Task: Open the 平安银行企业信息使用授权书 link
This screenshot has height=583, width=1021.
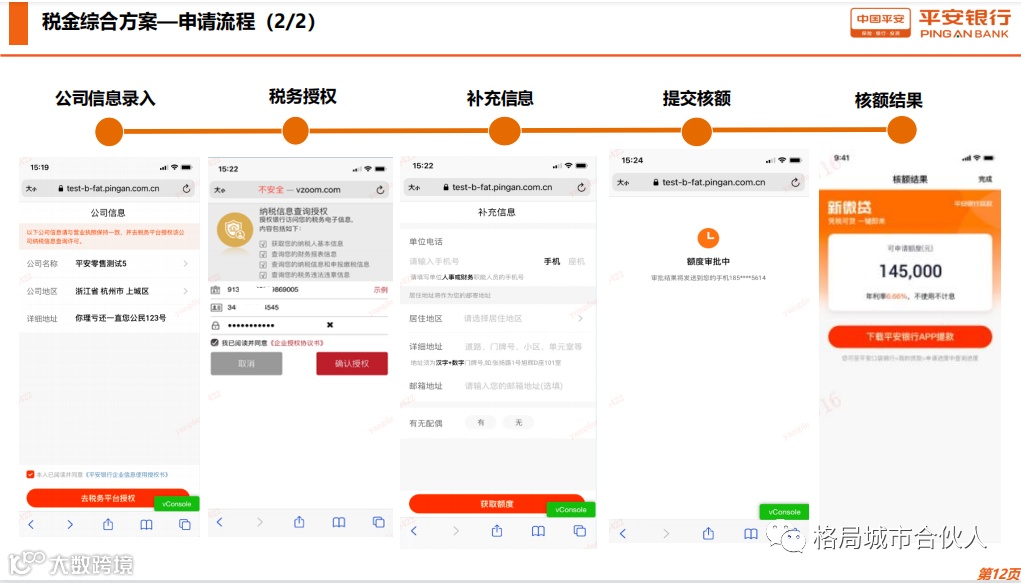Action: click(127, 475)
